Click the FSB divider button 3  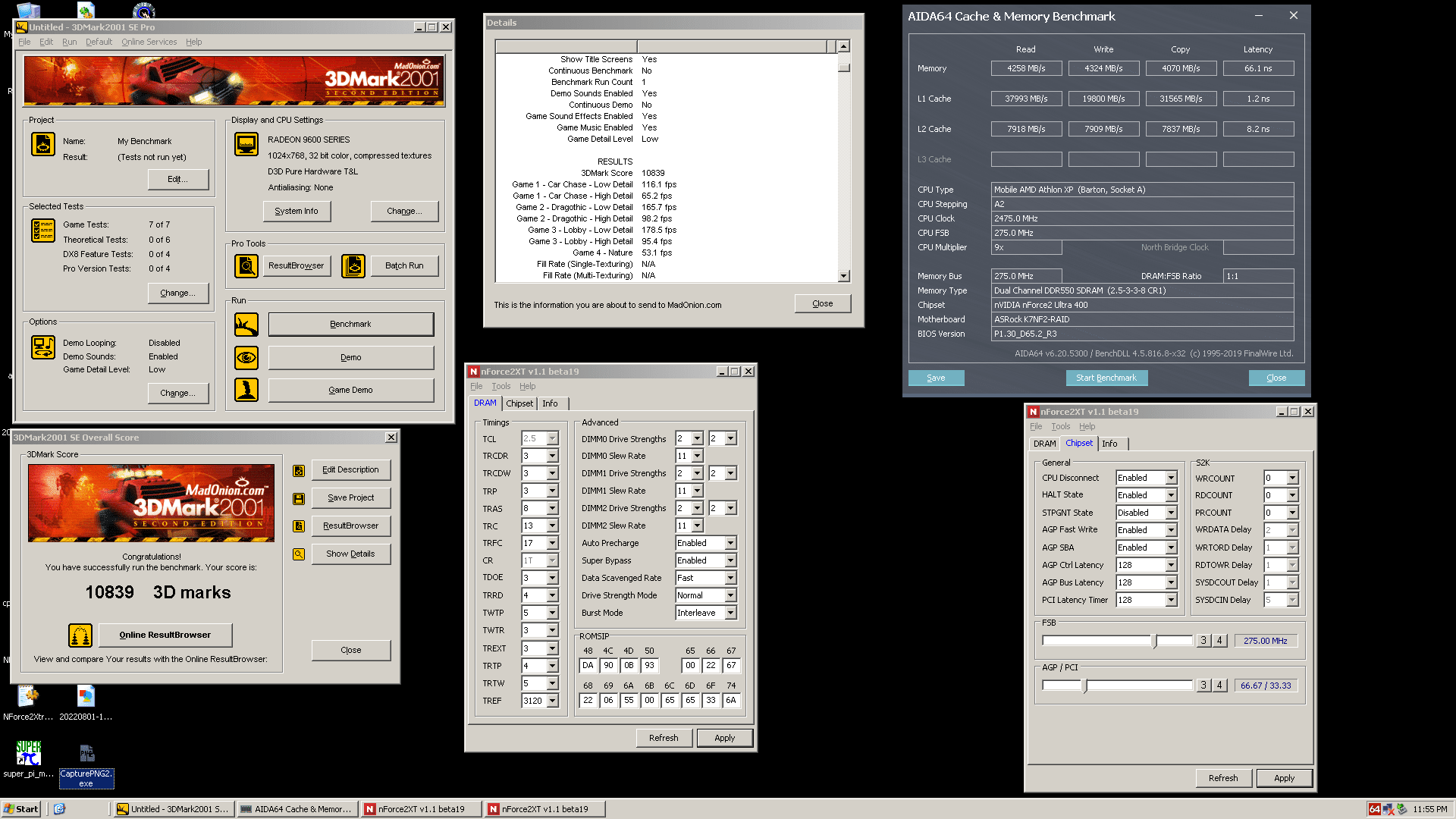coord(1203,642)
